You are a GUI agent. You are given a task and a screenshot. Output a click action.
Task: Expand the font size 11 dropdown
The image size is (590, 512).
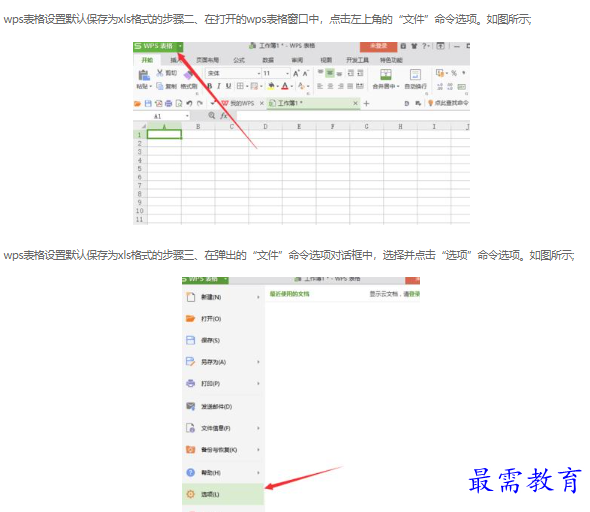pyautogui.click(x=287, y=73)
